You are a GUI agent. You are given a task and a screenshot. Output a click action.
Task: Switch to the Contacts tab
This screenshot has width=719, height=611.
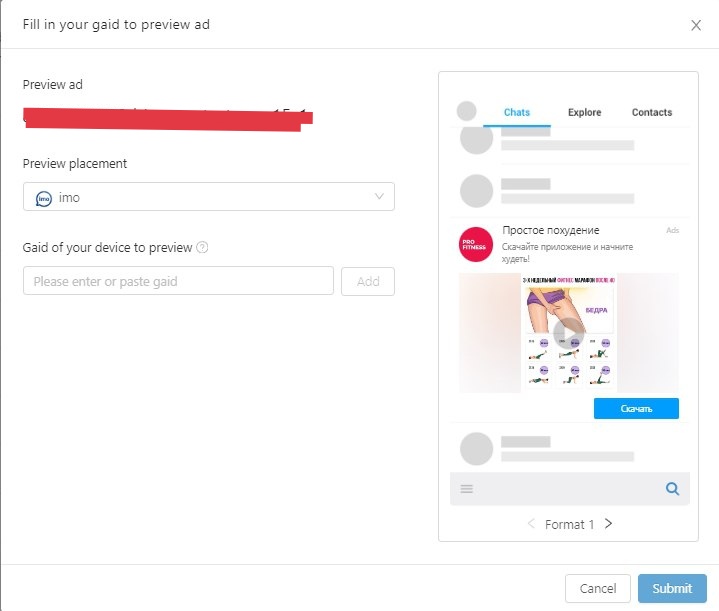point(652,112)
